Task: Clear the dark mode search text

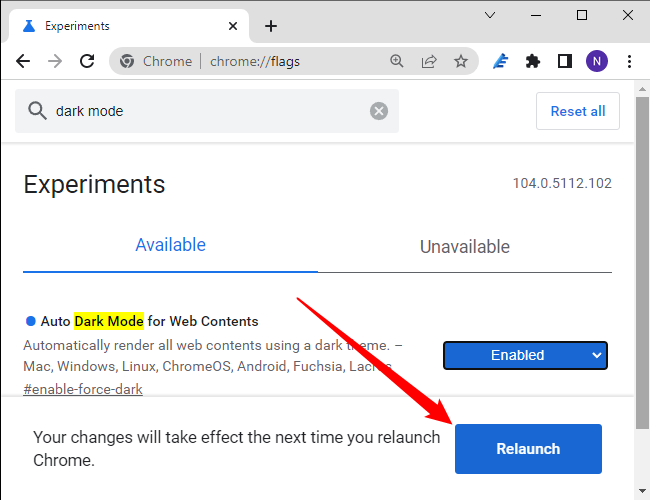Action: click(x=379, y=111)
